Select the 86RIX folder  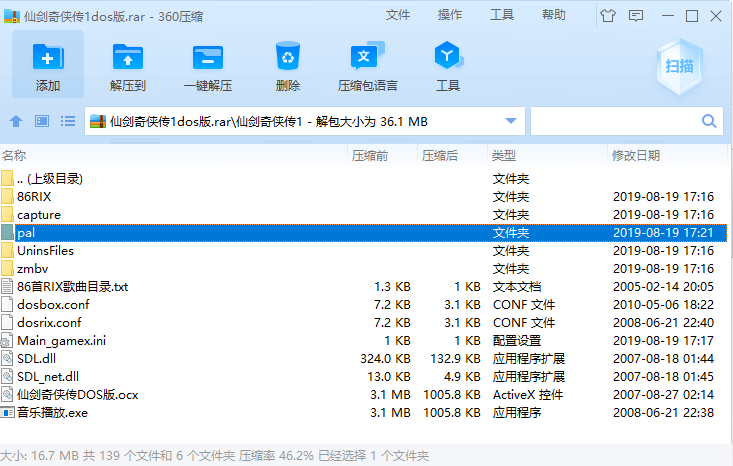34,197
